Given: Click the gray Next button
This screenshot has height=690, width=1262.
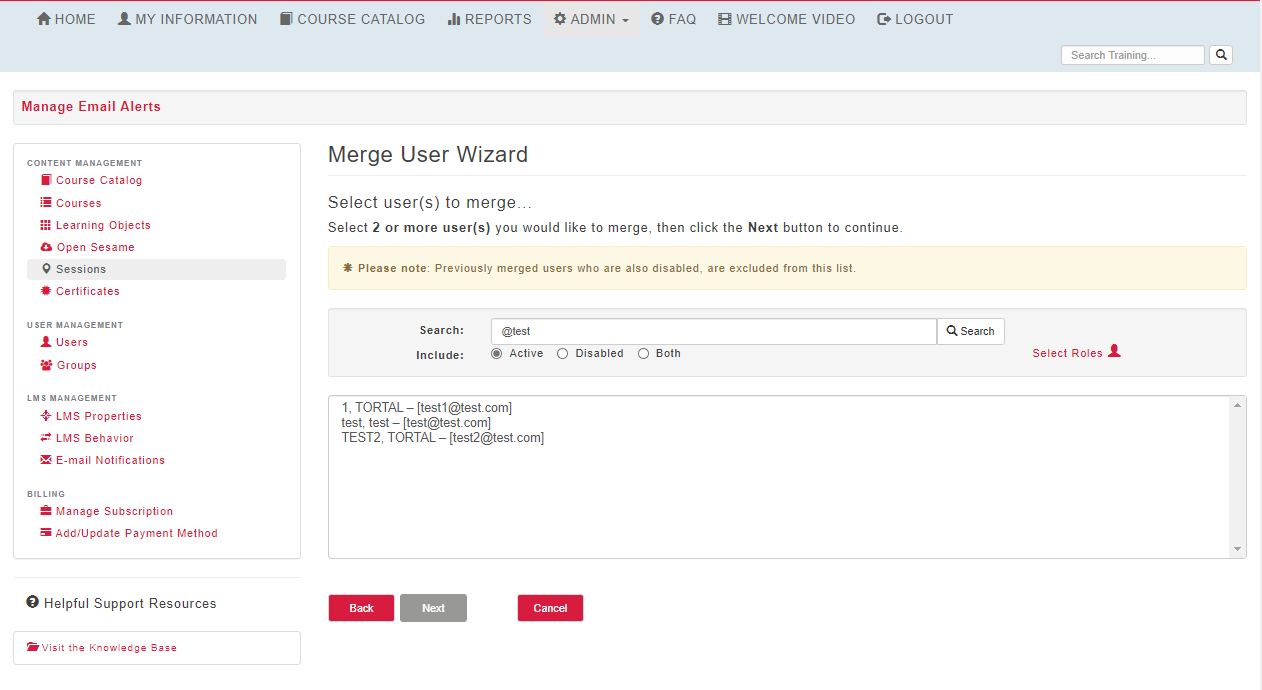Looking at the screenshot, I should coord(433,608).
